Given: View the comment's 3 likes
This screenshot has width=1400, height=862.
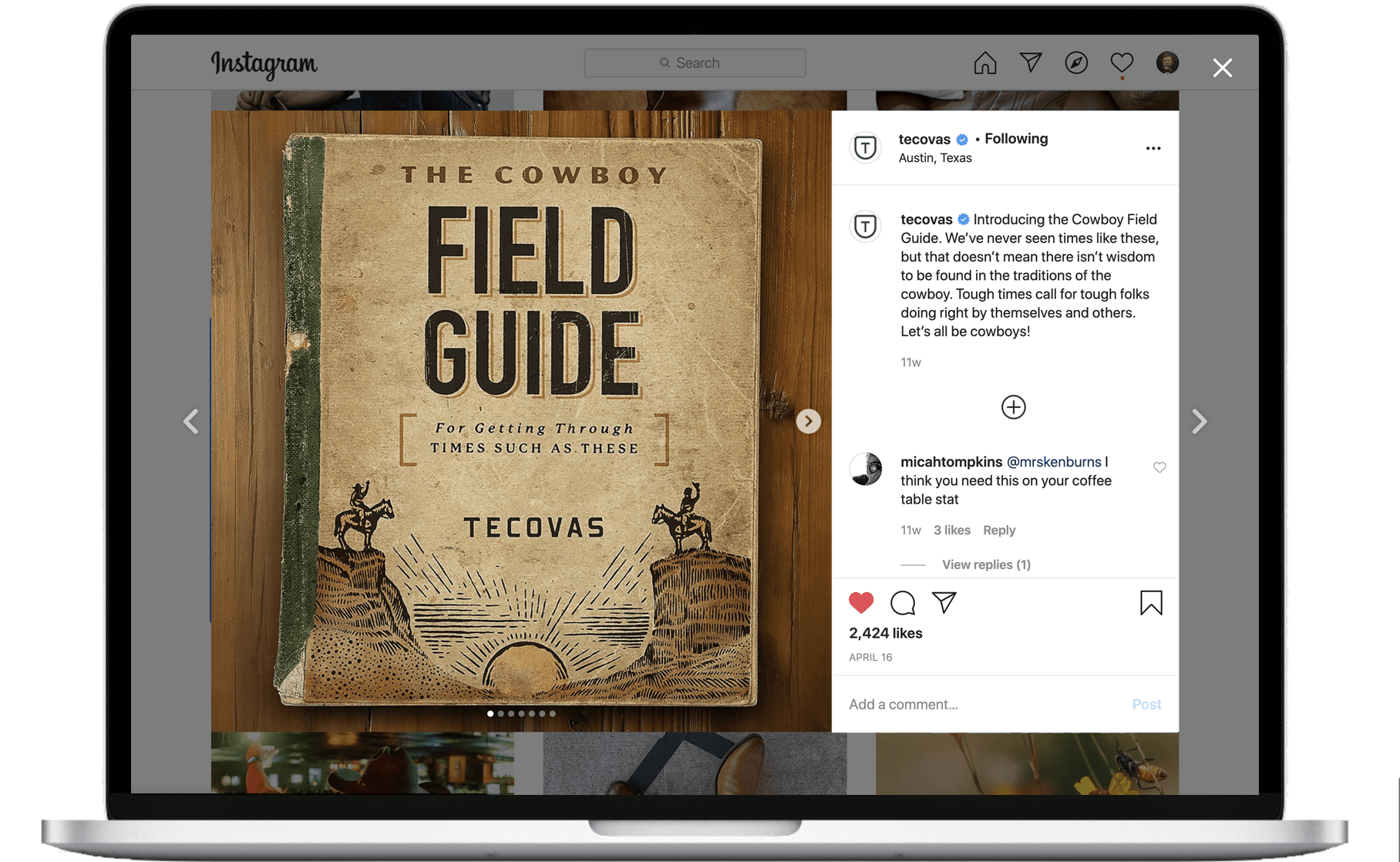Looking at the screenshot, I should pos(952,530).
